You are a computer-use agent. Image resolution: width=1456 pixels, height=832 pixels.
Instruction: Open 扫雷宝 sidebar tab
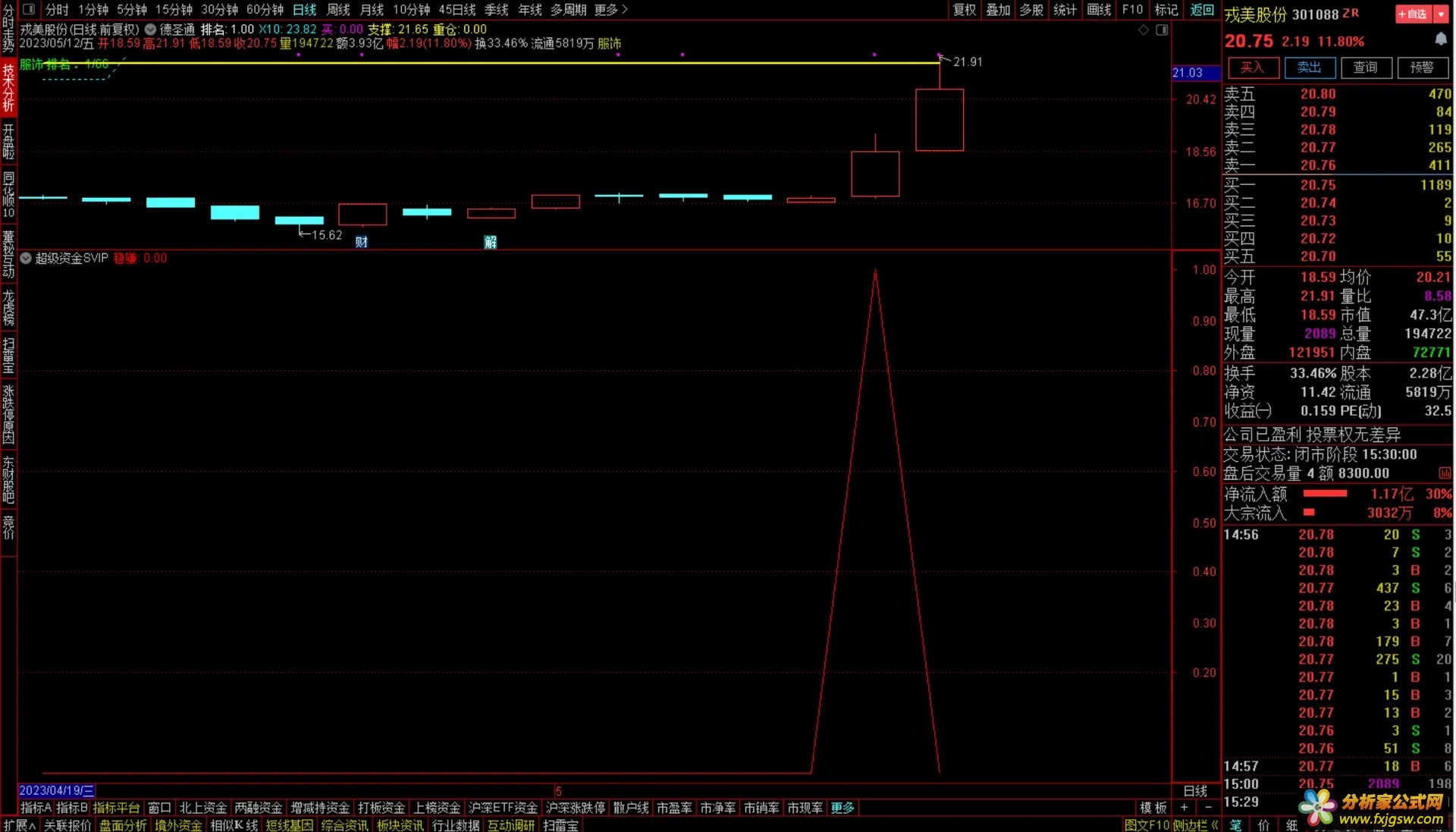[x=8, y=355]
